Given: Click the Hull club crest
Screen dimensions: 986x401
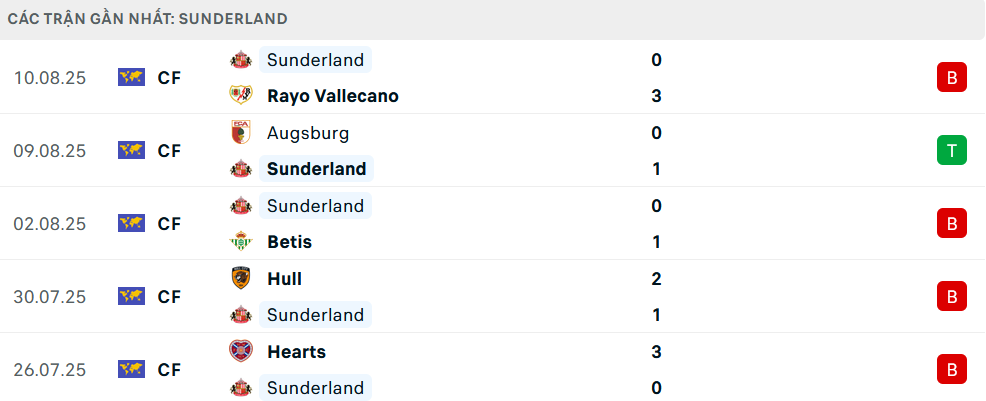Looking at the screenshot, I should [240, 279].
